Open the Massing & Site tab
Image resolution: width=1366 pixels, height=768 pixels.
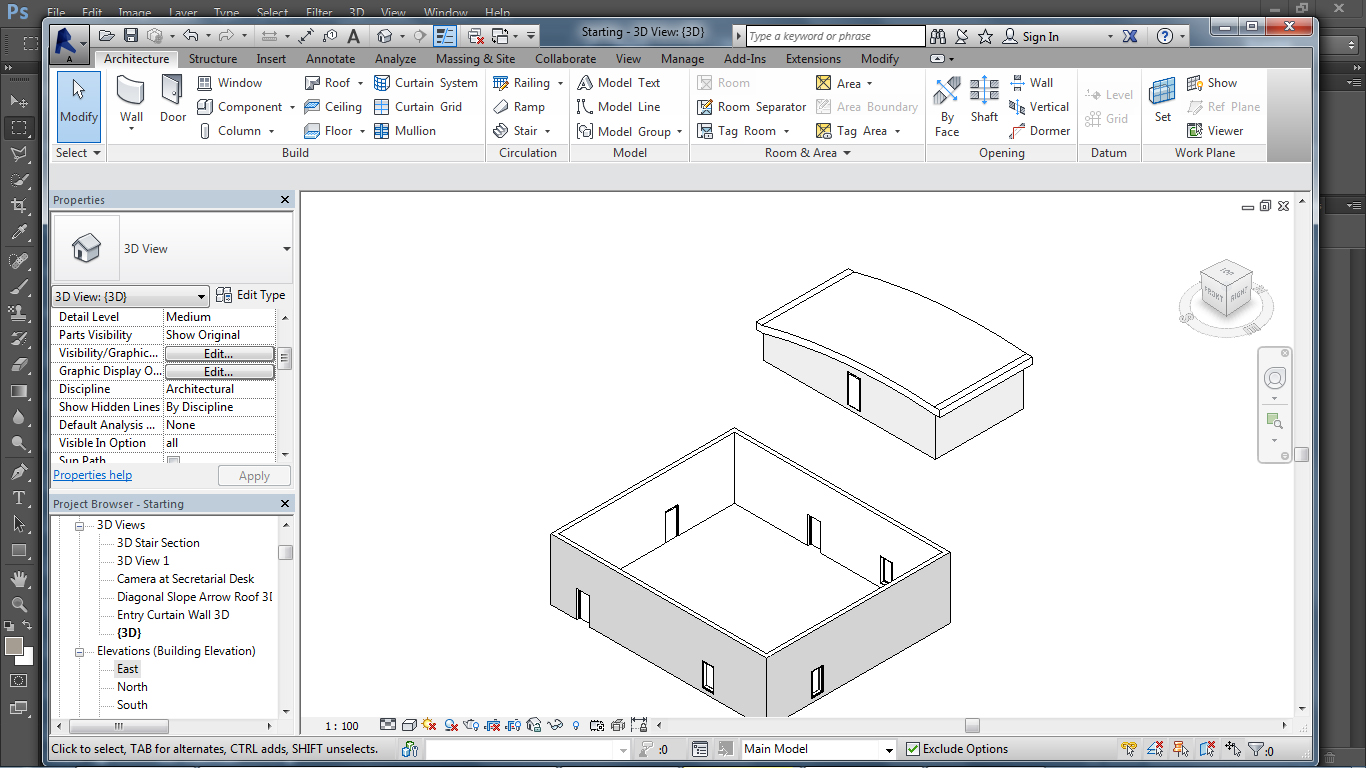(475, 59)
